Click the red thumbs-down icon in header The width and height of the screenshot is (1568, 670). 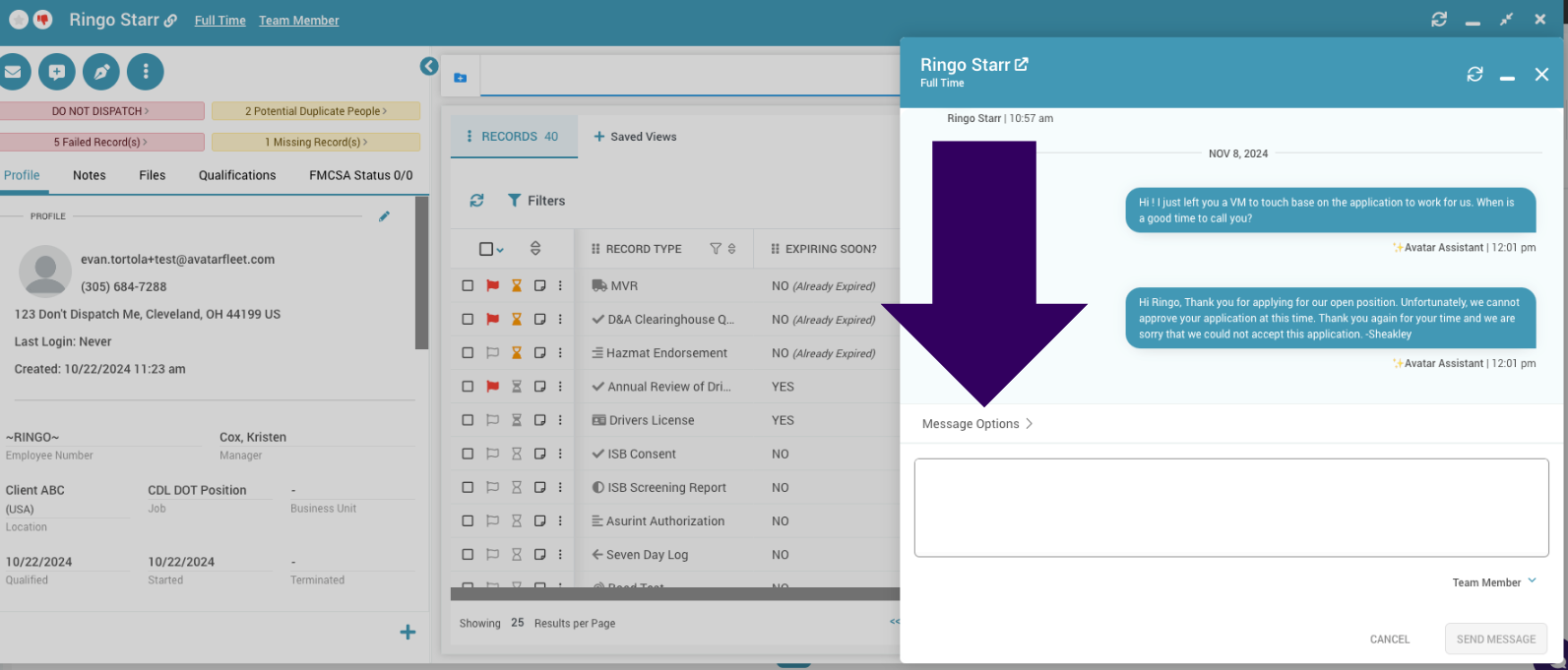(x=43, y=20)
